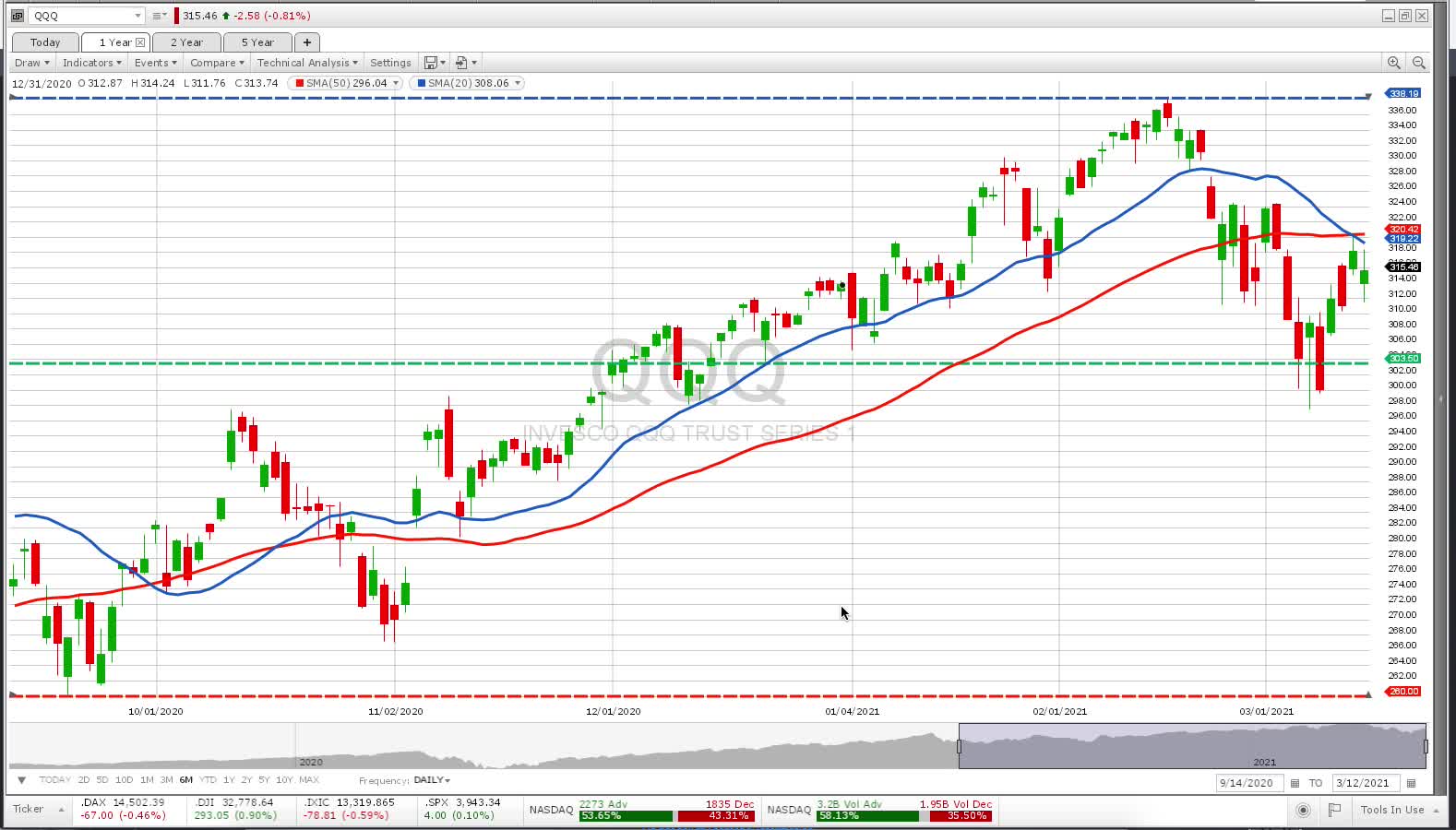This screenshot has width=1456, height=830.
Task: Switch to the Today tab
Action: [x=45, y=42]
